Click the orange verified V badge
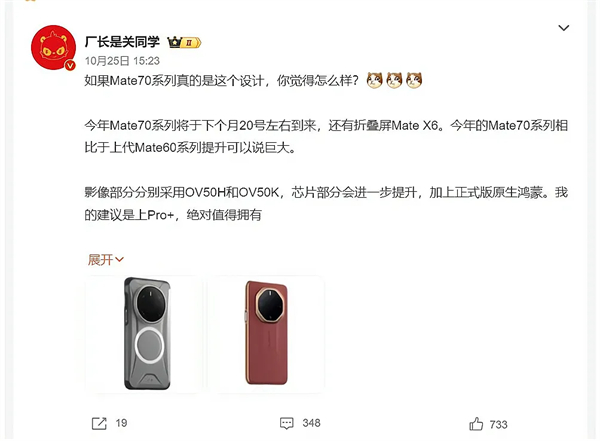The height and width of the screenshot is (441, 600). tap(70, 65)
